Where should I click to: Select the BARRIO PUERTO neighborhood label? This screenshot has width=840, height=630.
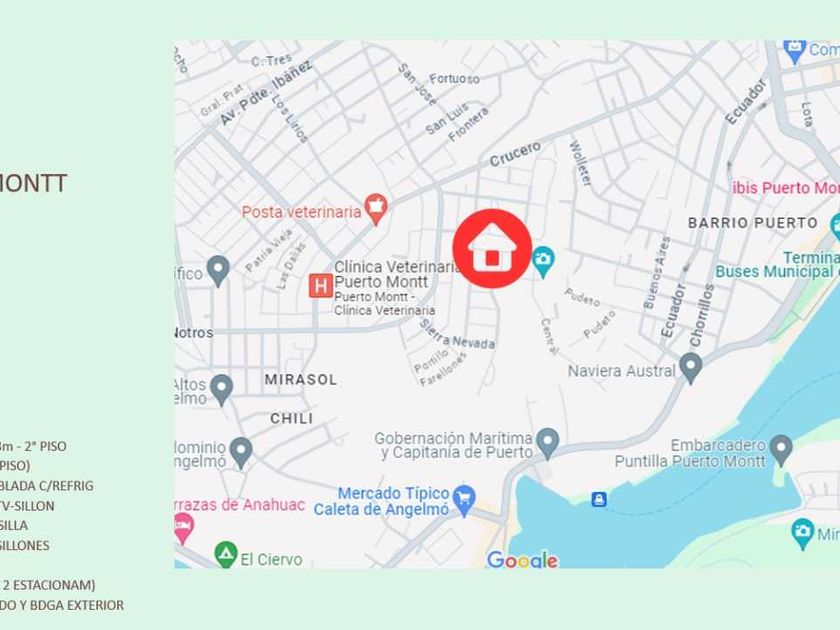753,223
